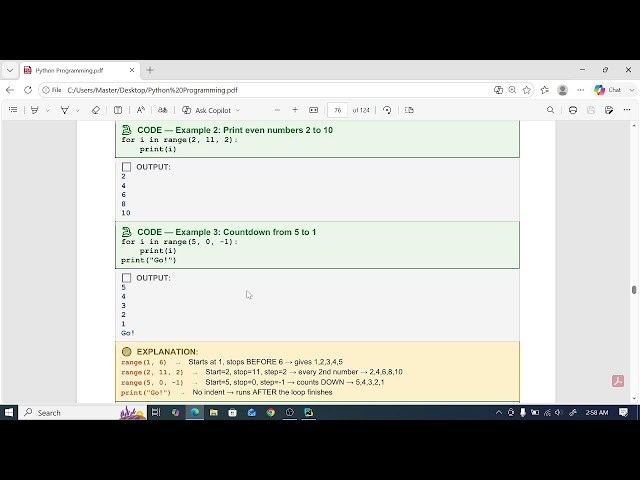Select the Highlight tool in PDF toolbar

(x=35, y=110)
